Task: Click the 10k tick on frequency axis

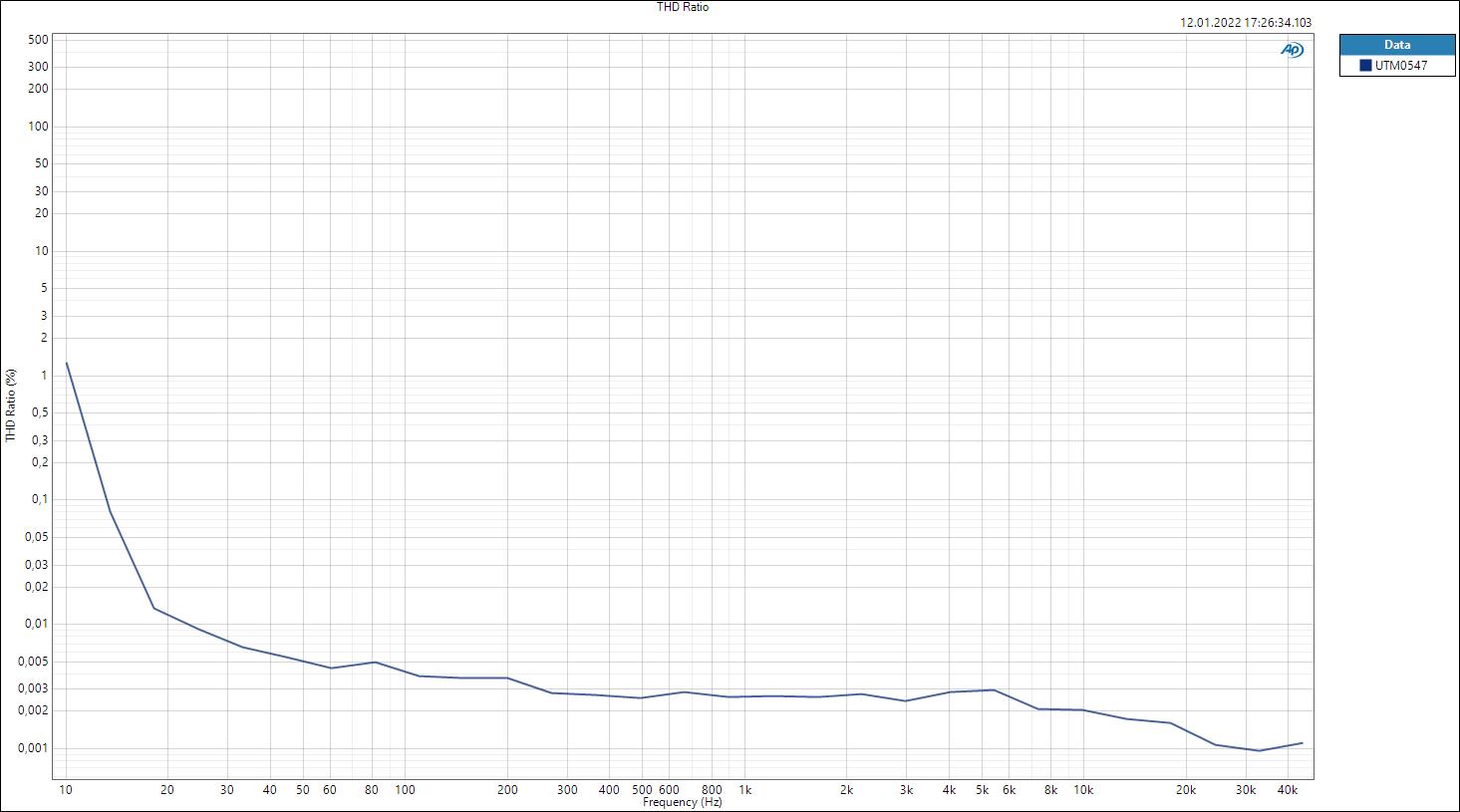Action: [x=1083, y=790]
